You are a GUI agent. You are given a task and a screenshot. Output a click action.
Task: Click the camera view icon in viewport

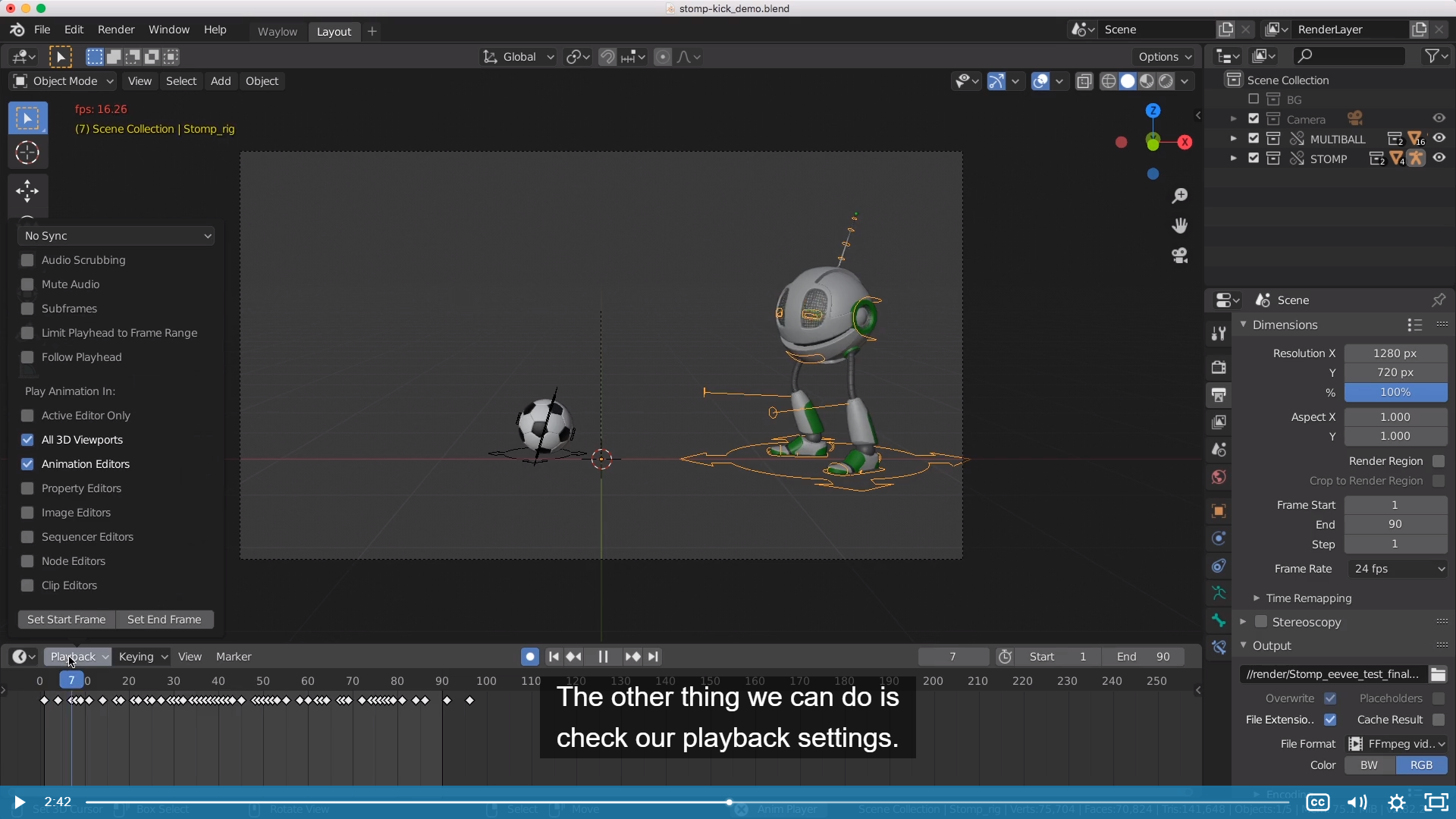point(1179,256)
